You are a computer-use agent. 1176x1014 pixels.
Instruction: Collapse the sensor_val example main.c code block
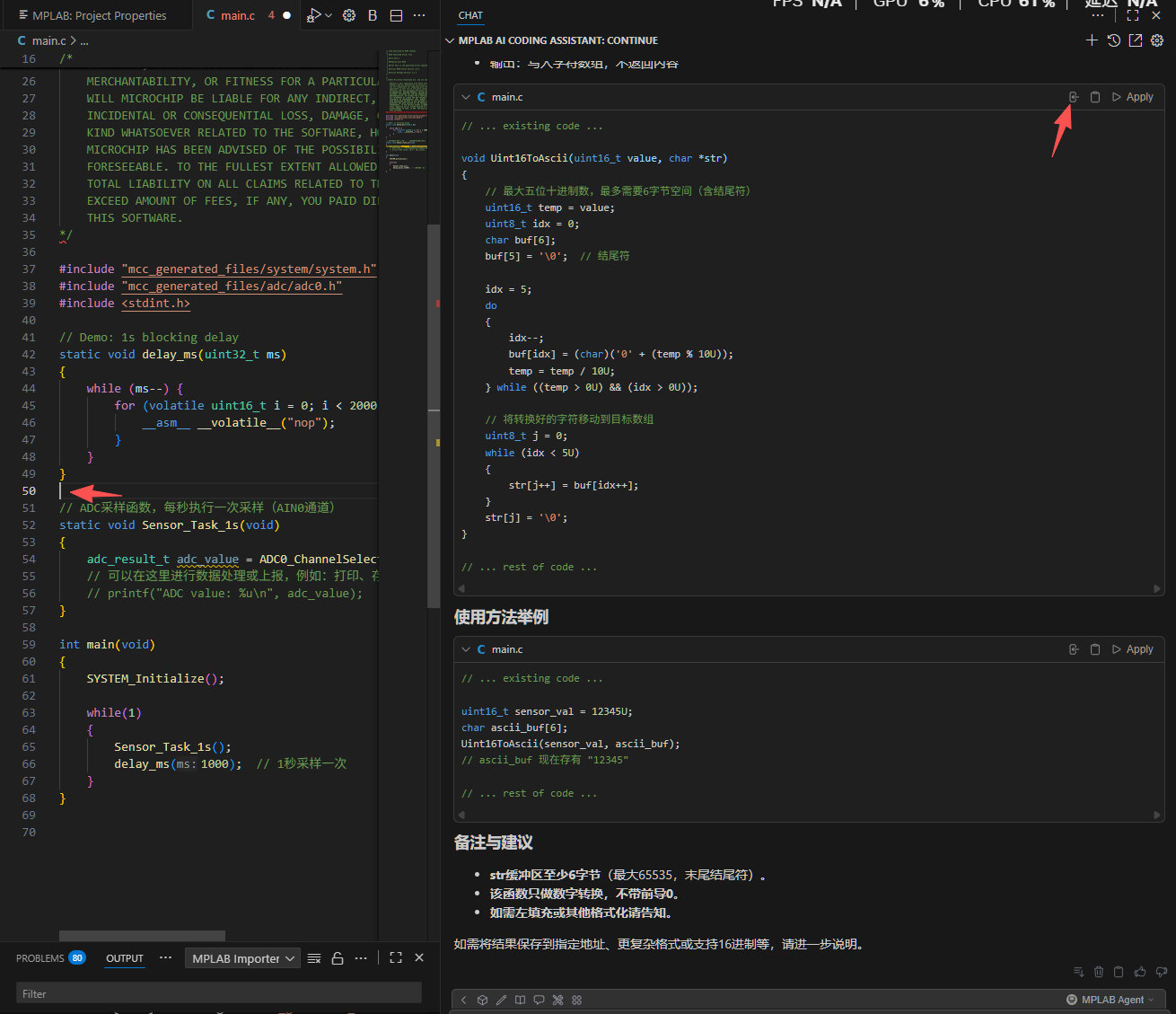(466, 649)
